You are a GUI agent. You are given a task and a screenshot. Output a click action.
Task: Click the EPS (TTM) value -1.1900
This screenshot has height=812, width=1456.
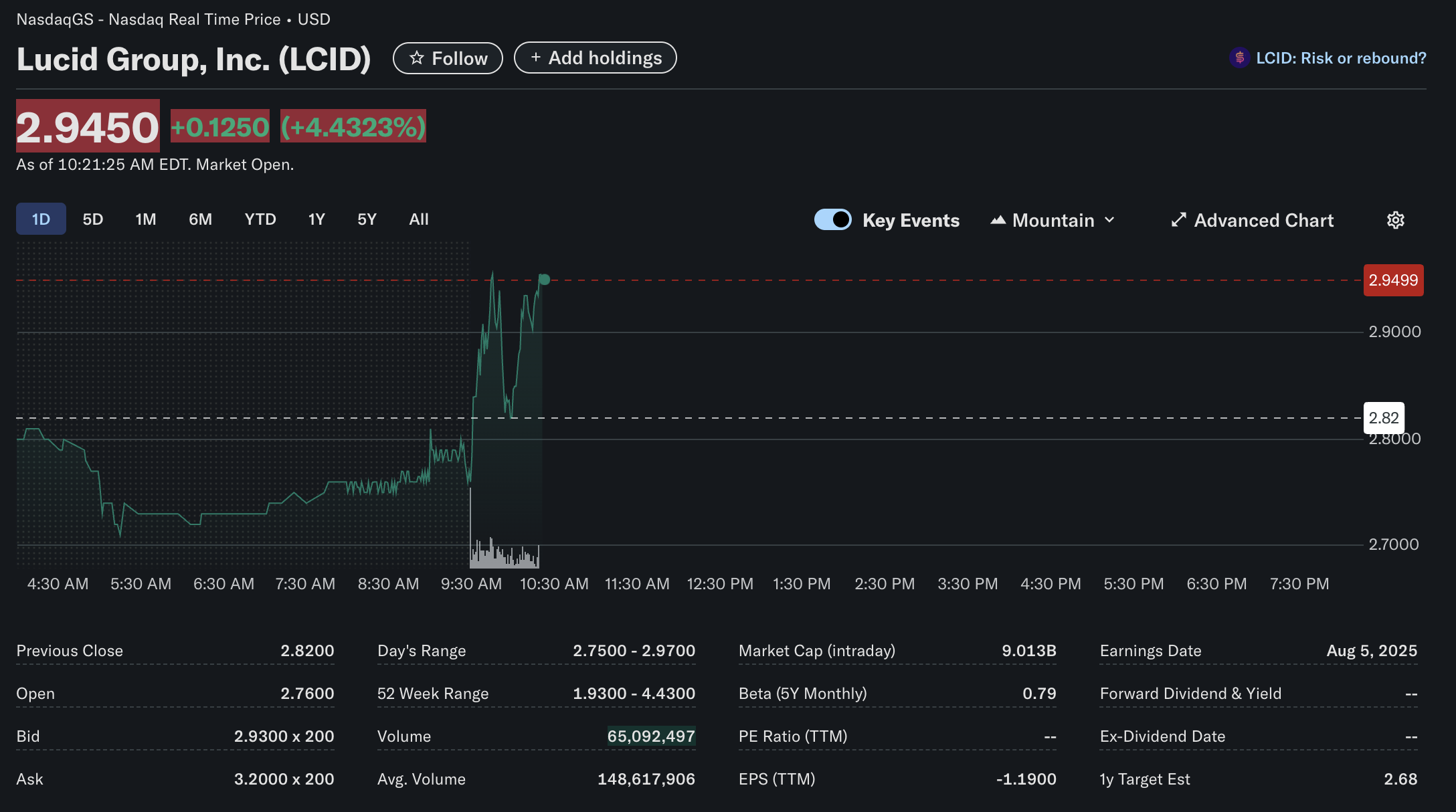pyautogui.click(x=1026, y=779)
